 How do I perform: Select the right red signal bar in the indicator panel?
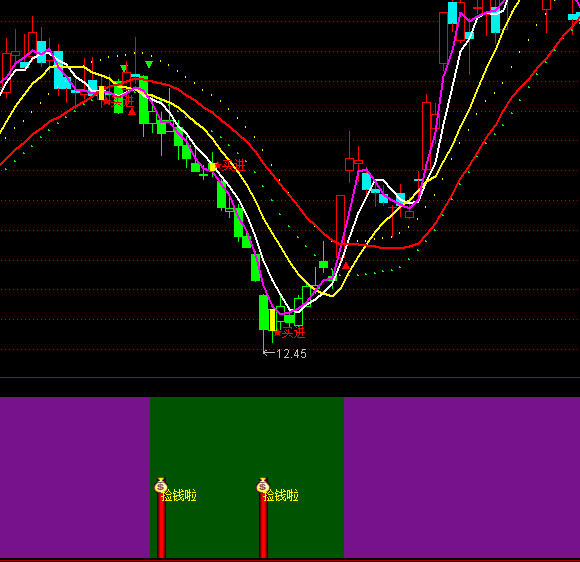coord(263,525)
